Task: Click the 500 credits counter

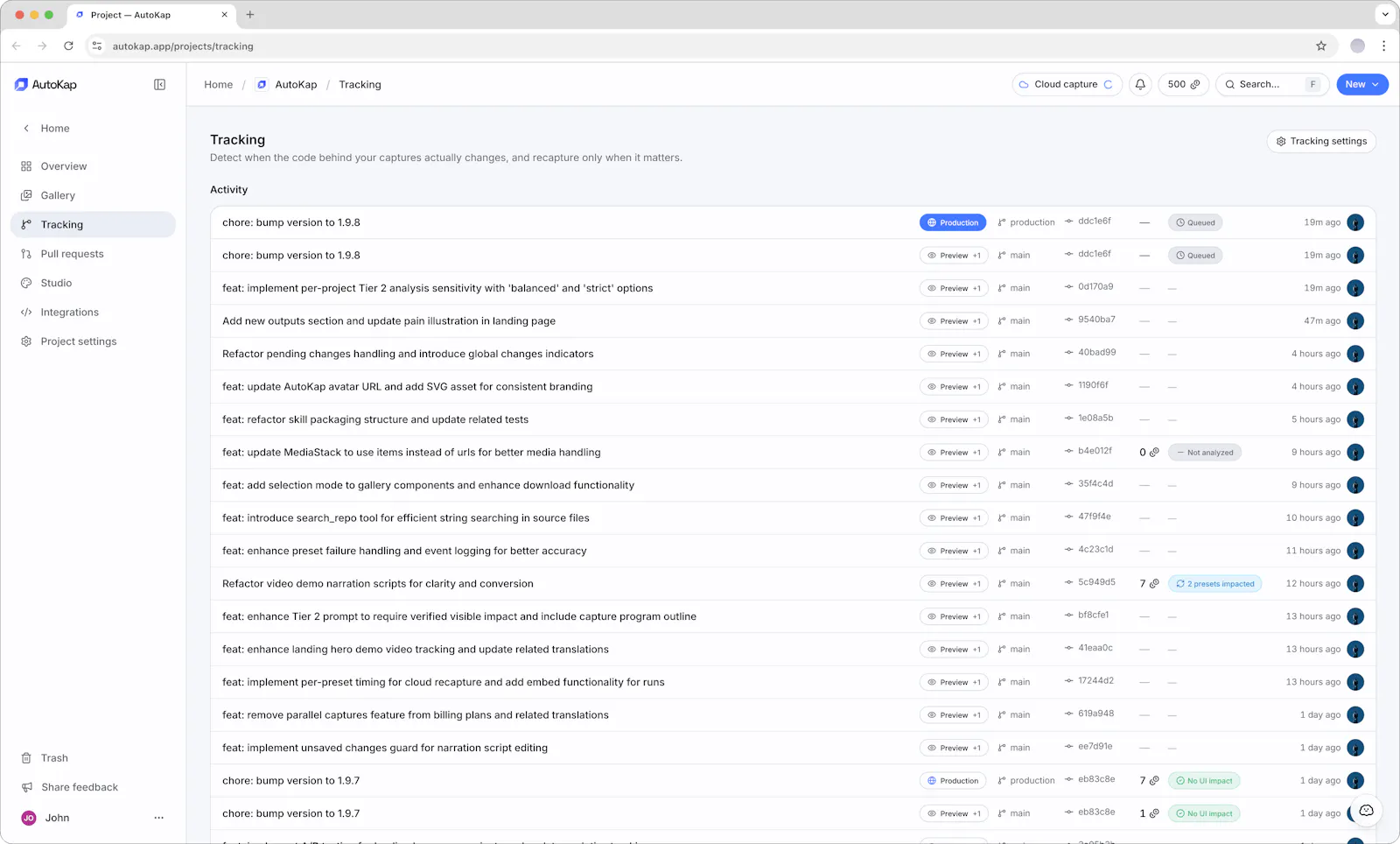Action: tap(1183, 85)
